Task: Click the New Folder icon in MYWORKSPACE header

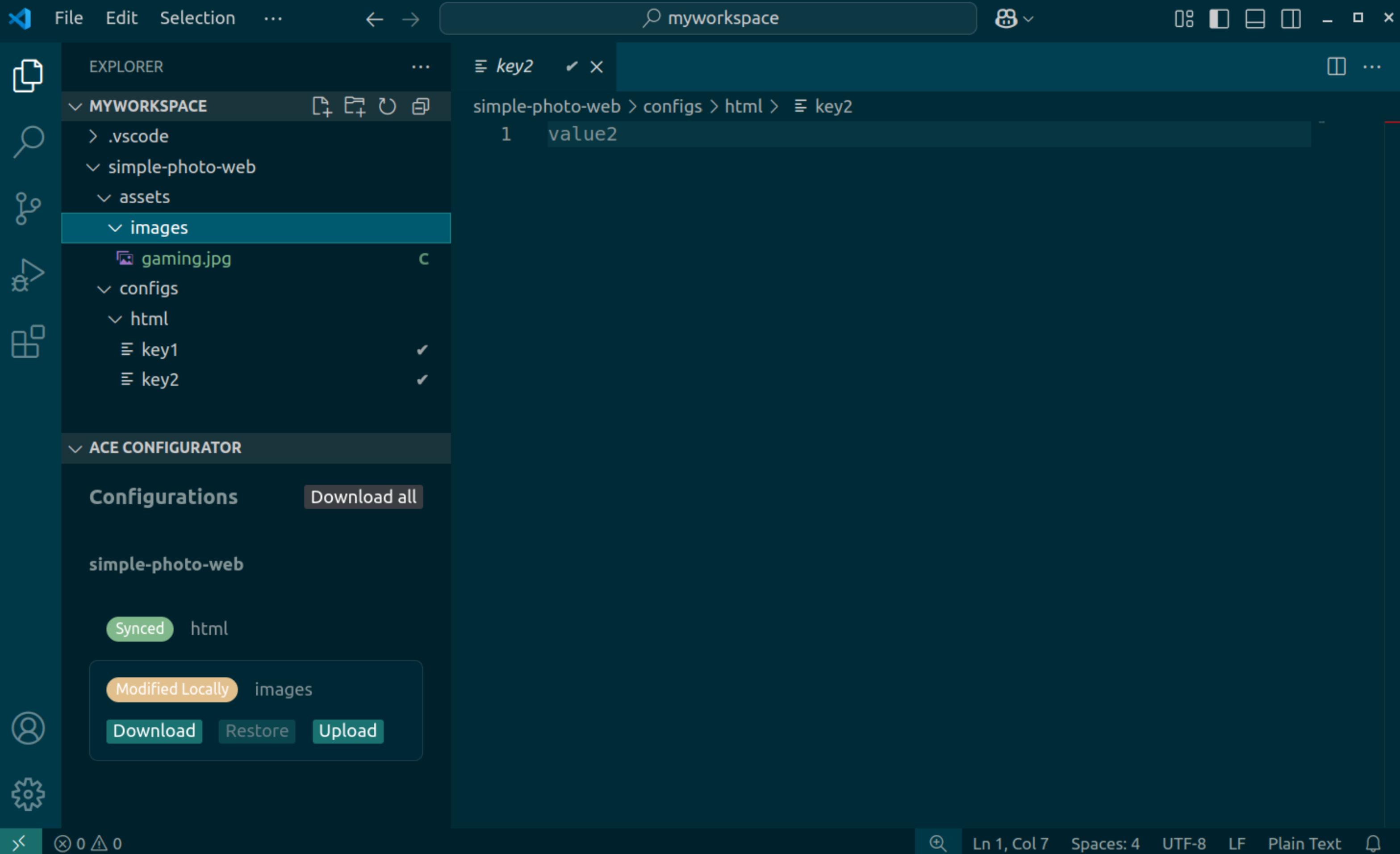Action: 355,106
